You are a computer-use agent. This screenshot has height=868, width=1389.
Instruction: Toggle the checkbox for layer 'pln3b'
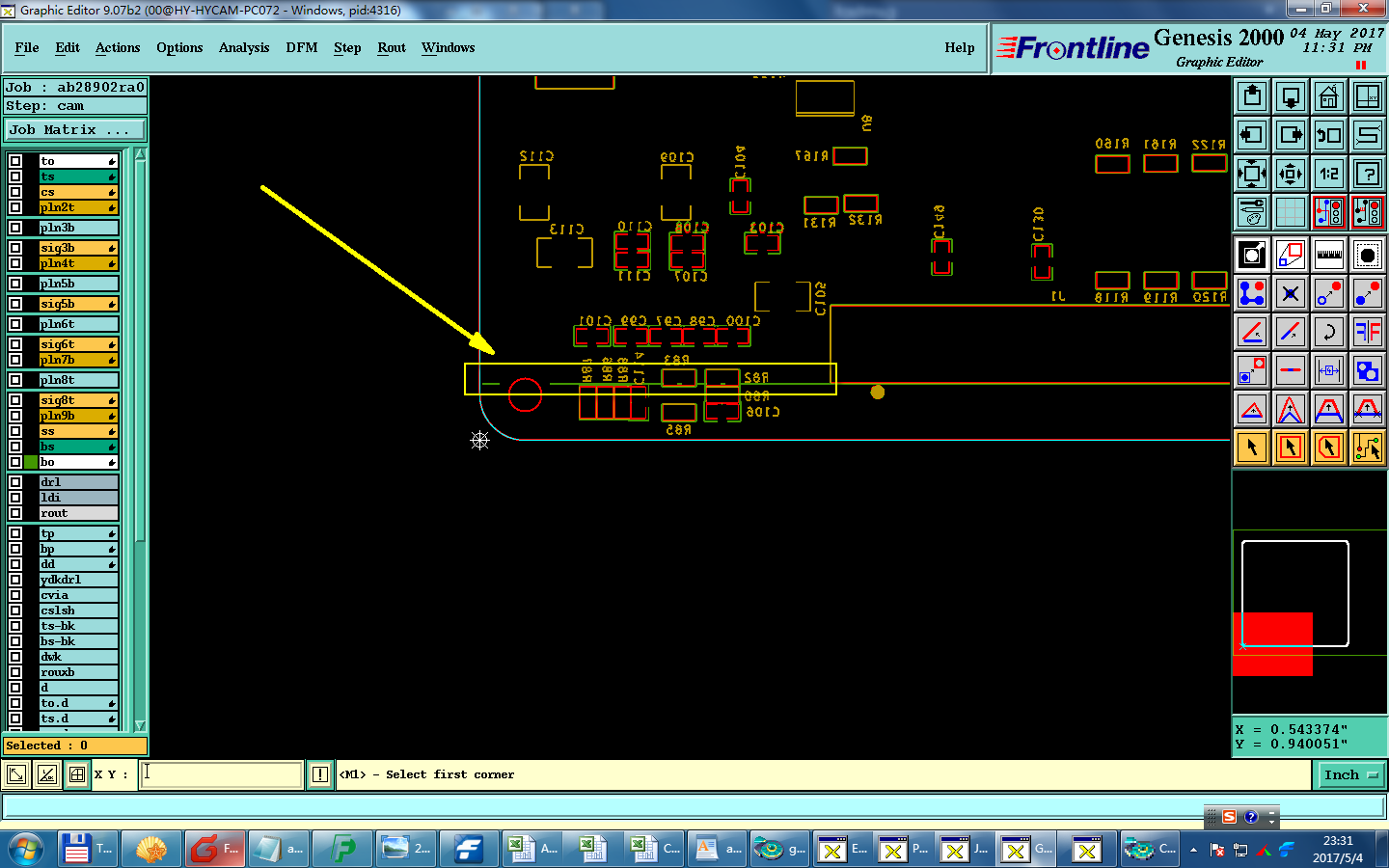click(15, 228)
